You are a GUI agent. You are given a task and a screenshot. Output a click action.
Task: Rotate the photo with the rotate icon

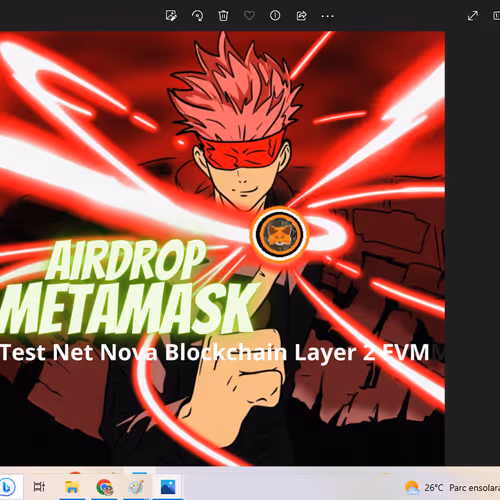(x=197, y=15)
